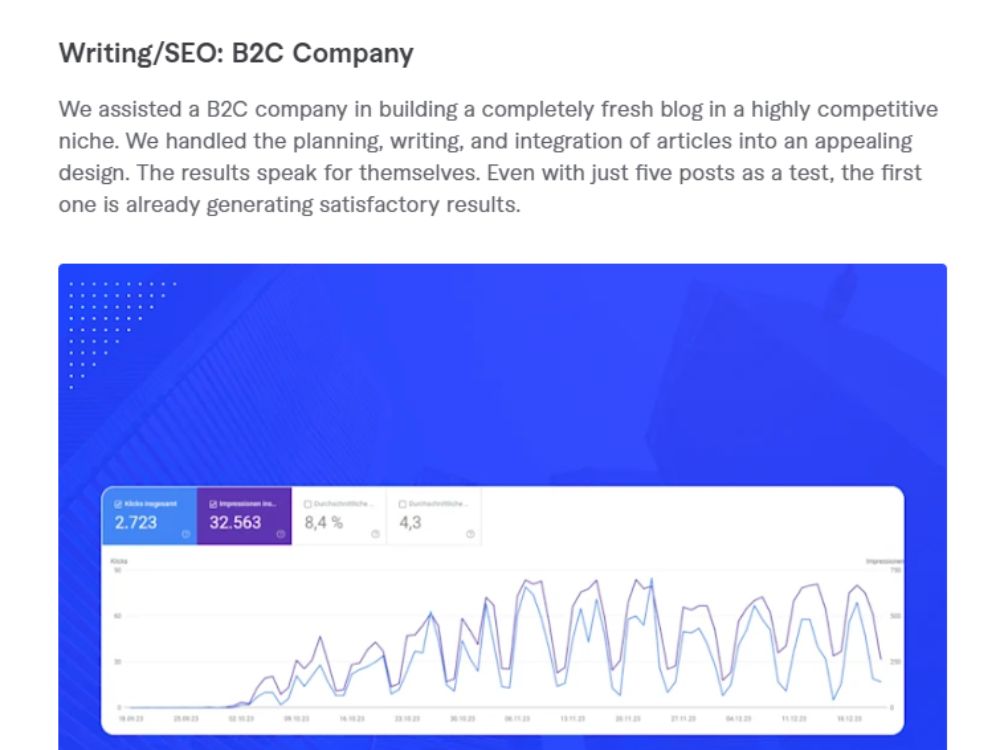The width and height of the screenshot is (1000, 750).
Task: Click the 06.11.23 date on x-axis
Action: (x=517, y=719)
